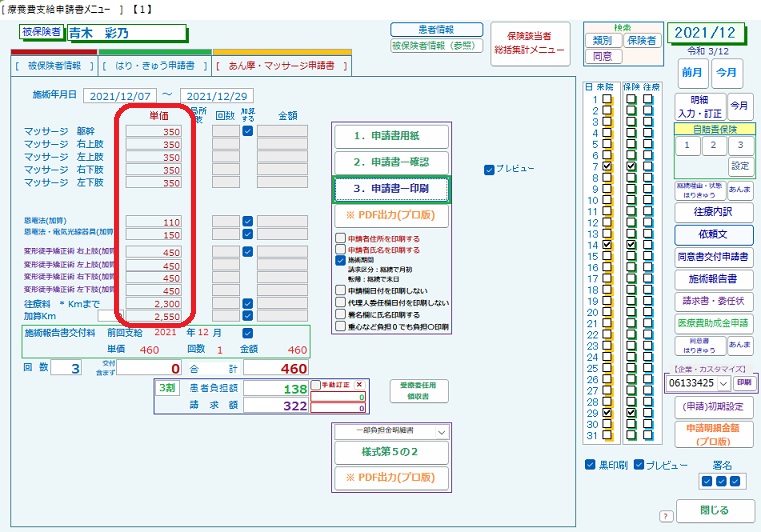Enable 申請者氏名を印刷する
This screenshot has height=532, width=761.
[x=340, y=249]
